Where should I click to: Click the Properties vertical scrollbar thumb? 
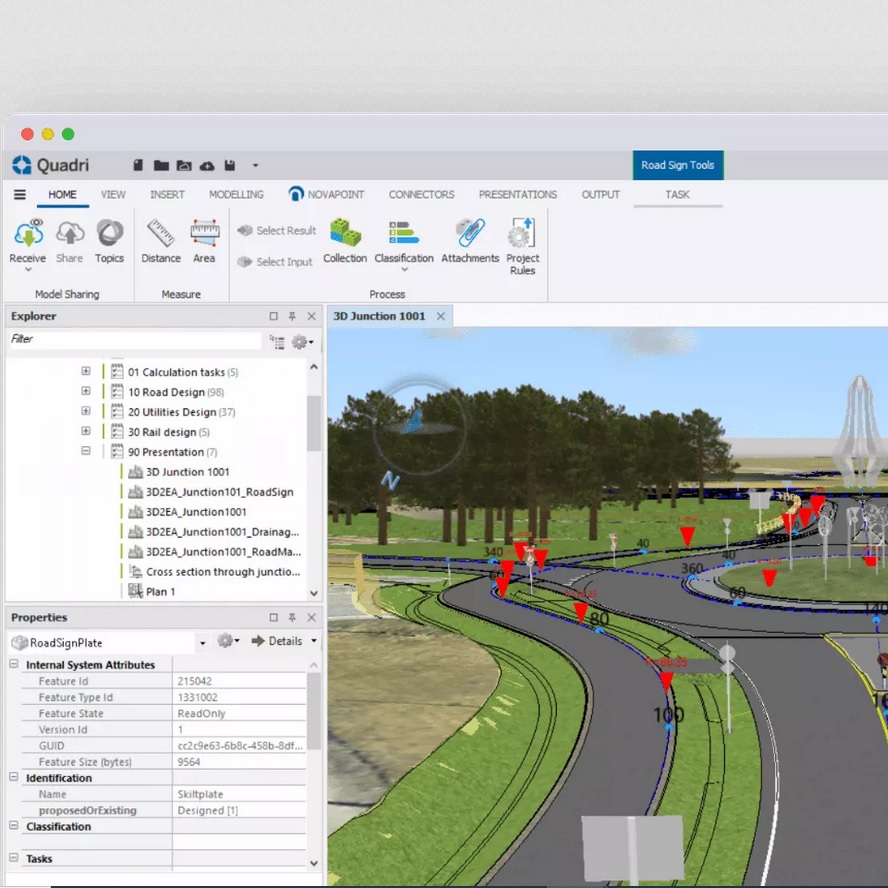coord(314,710)
